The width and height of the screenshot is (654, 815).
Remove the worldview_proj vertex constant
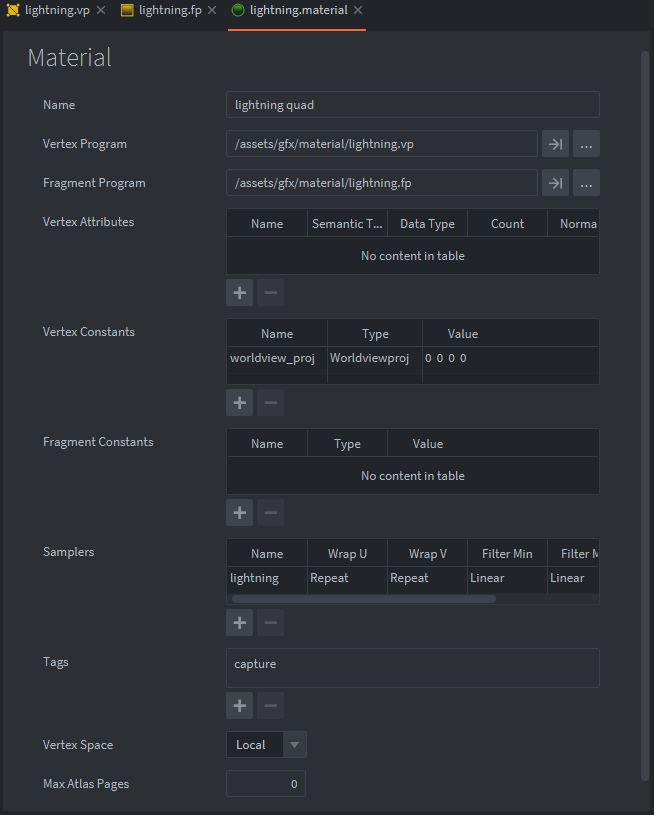click(x=269, y=402)
